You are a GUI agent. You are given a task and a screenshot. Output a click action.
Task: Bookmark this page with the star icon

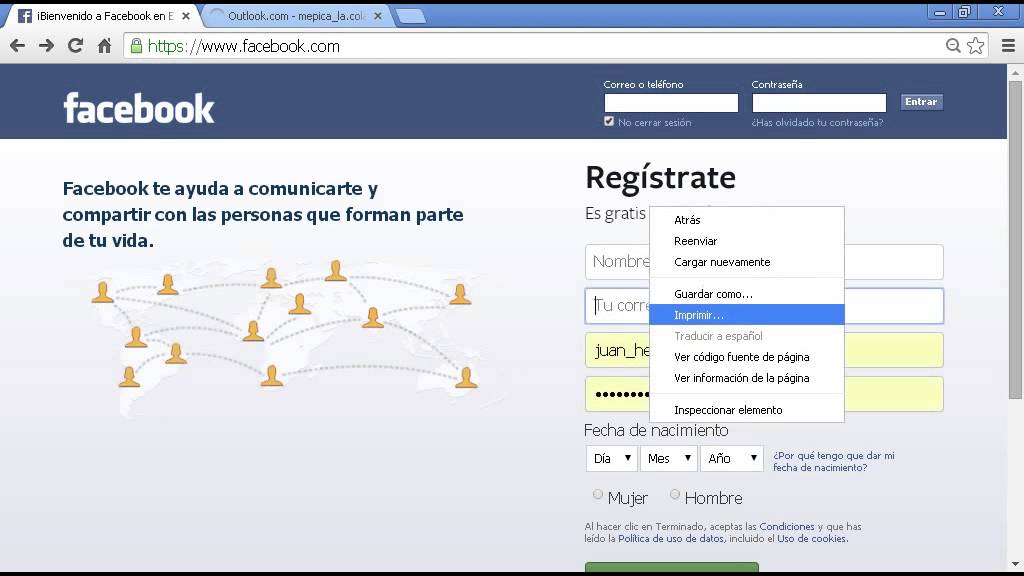[976, 46]
